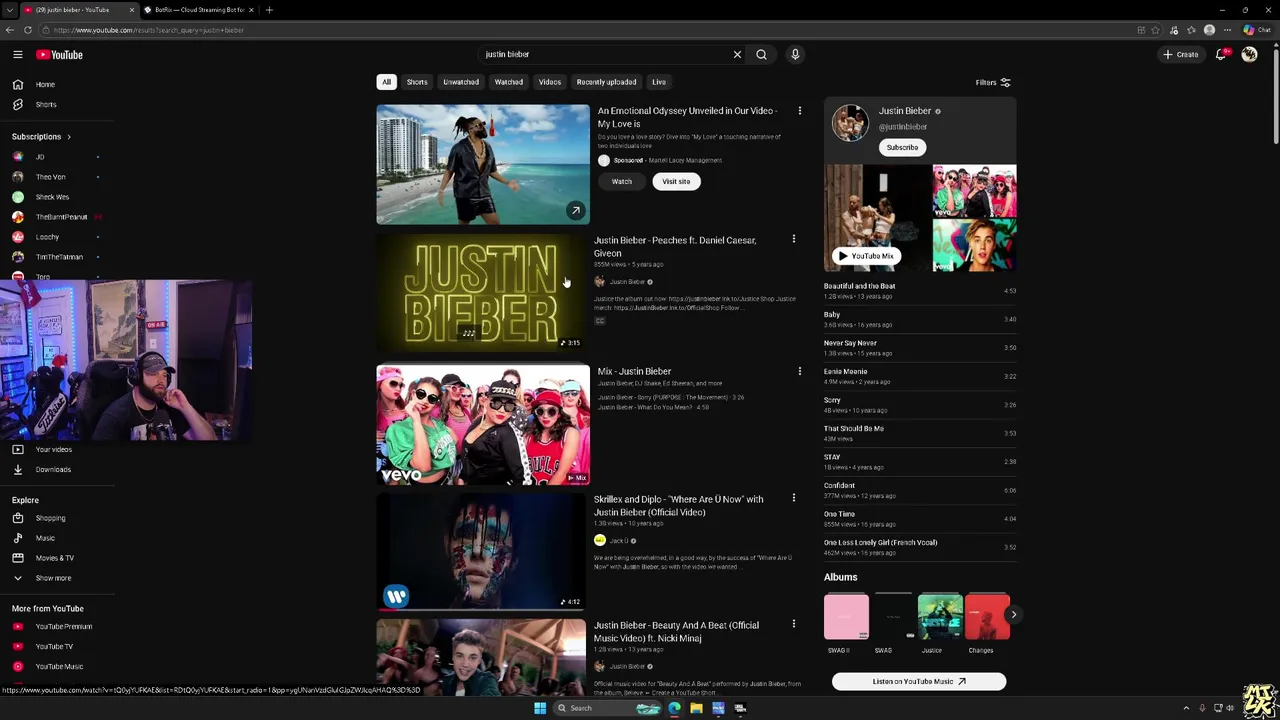Select the Live filter chip
This screenshot has width=1280, height=720.
coord(659,82)
